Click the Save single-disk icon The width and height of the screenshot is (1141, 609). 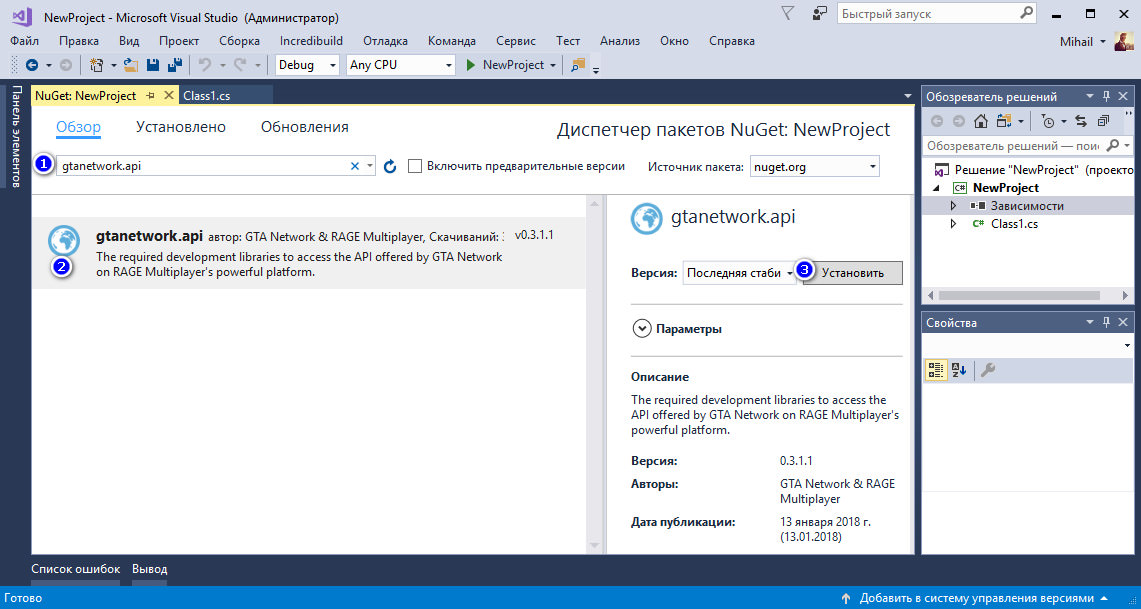click(x=153, y=65)
